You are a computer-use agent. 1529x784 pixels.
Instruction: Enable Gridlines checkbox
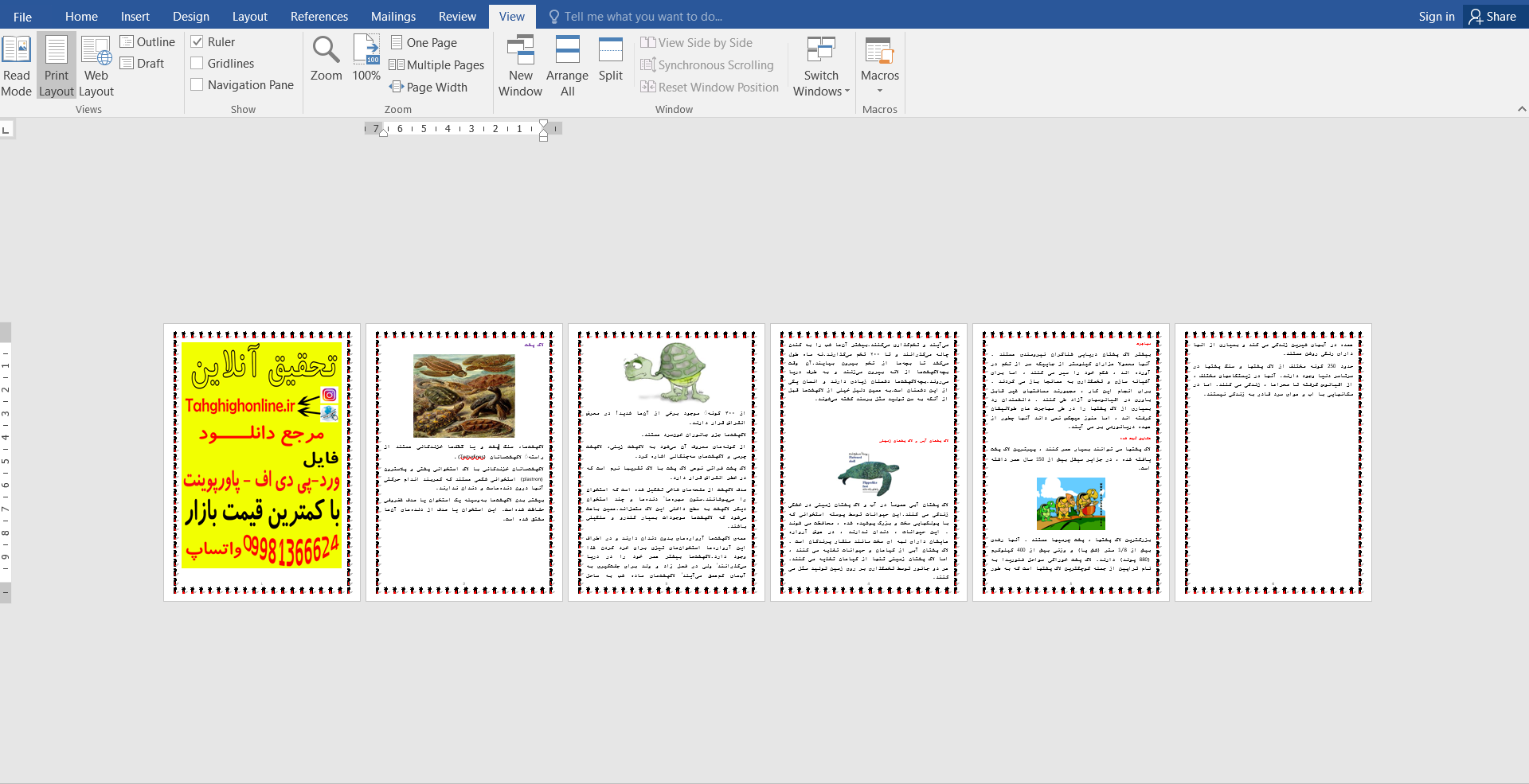point(222,63)
